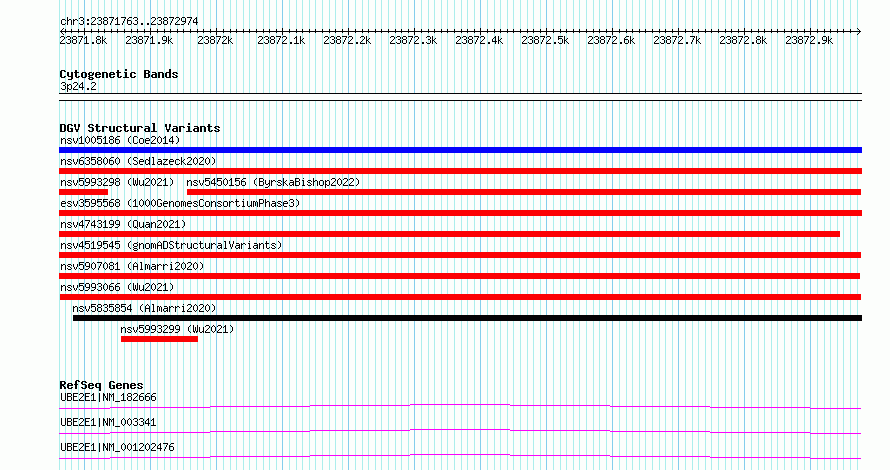
Task: Click ruler position 23872.2k
Action: pyautogui.click(x=347, y=40)
